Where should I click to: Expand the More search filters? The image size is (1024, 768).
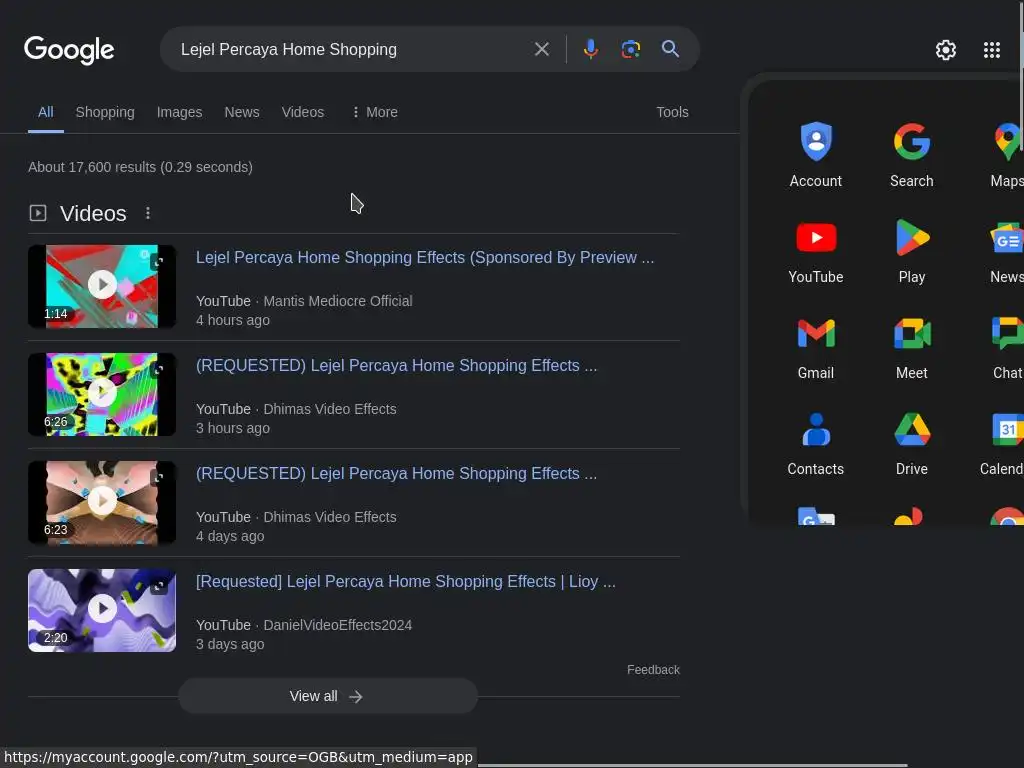(375, 112)
